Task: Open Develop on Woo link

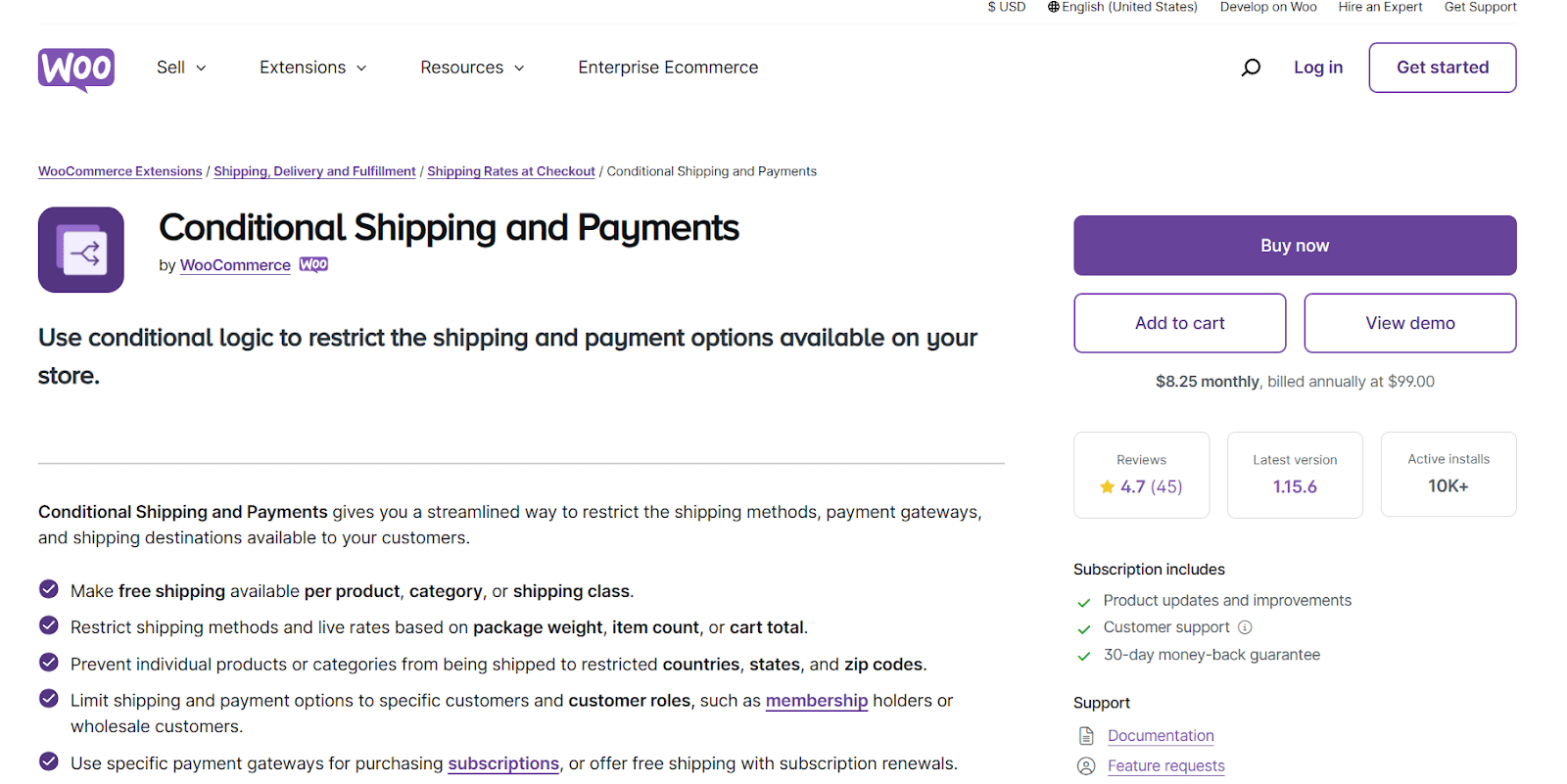Action: [x=1268, y=7]
